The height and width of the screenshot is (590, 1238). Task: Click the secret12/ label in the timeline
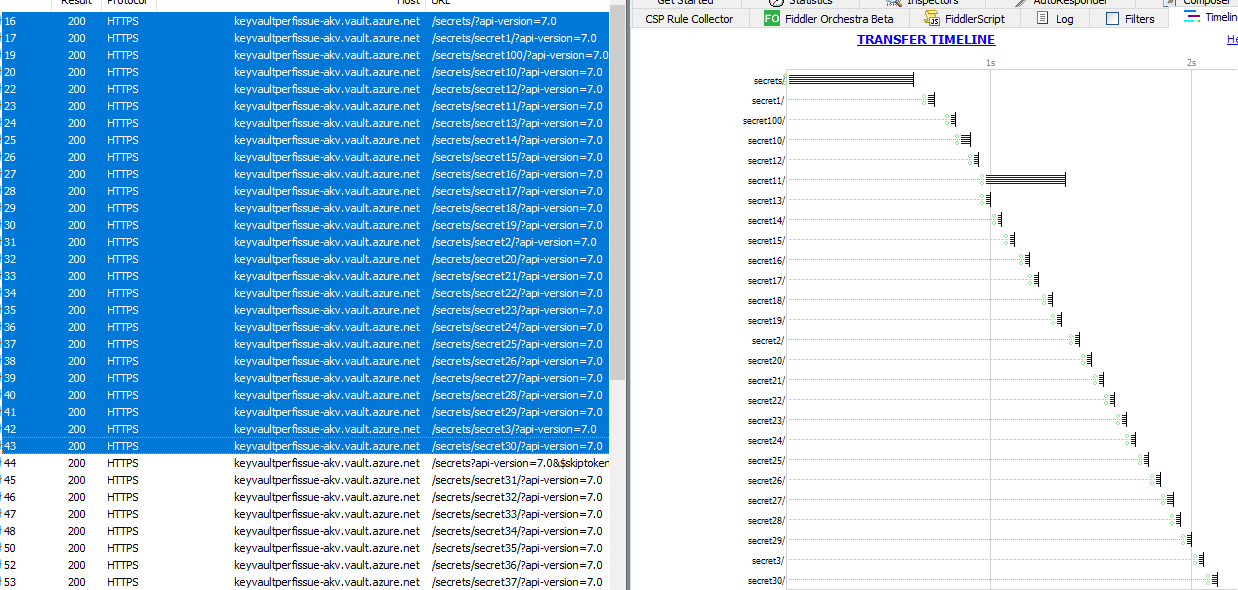pyautogui.click(x=767, y=161)
